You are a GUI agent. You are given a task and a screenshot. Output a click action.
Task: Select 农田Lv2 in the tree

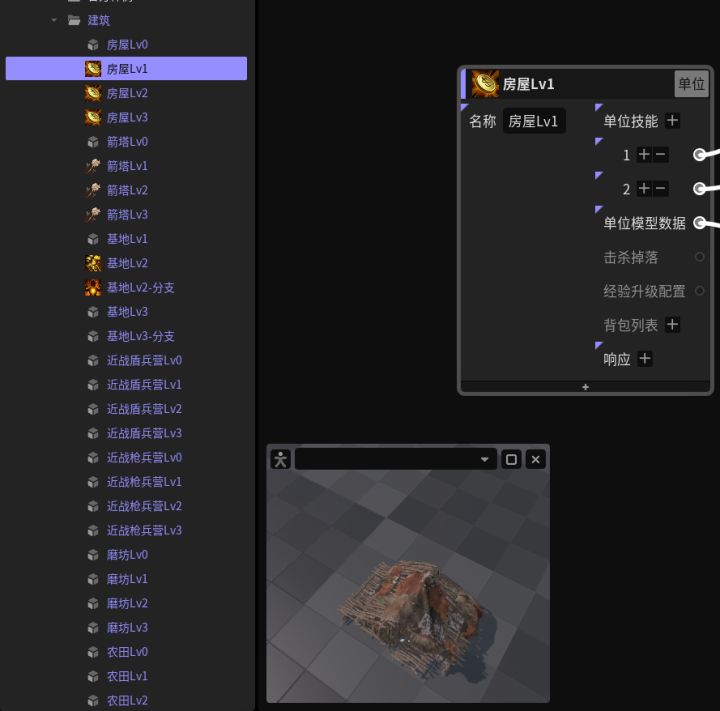click(127, 700)
